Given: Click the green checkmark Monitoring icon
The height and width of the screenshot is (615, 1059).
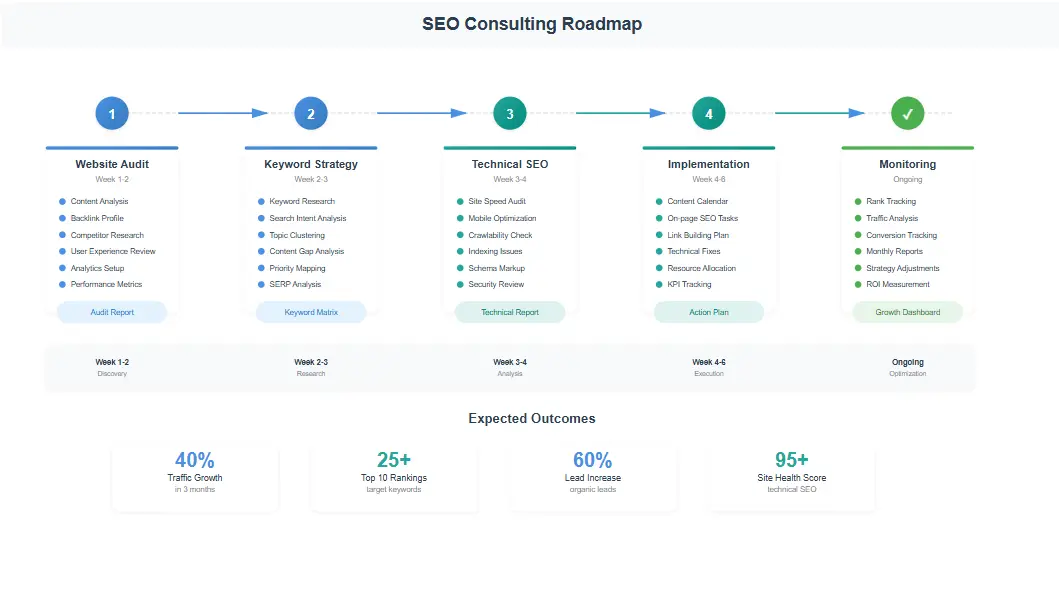Looking at the screenshot, I should 908,113.
